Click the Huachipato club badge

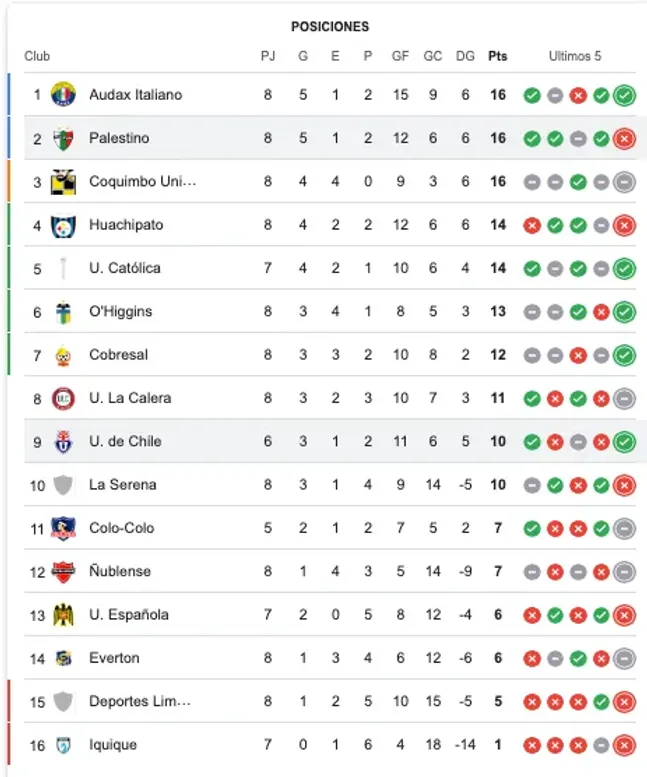[63, 225]
